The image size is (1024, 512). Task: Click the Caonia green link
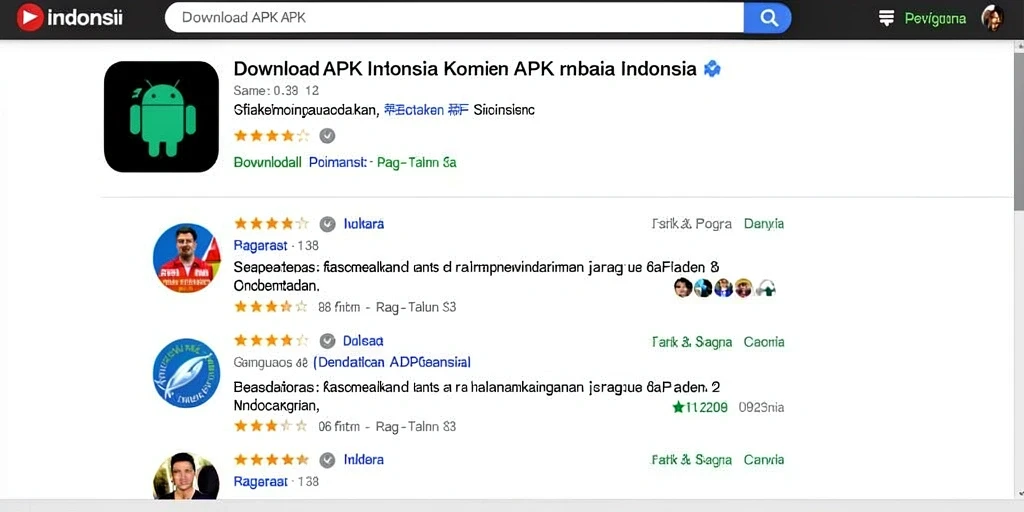click(x=764, y=342)
